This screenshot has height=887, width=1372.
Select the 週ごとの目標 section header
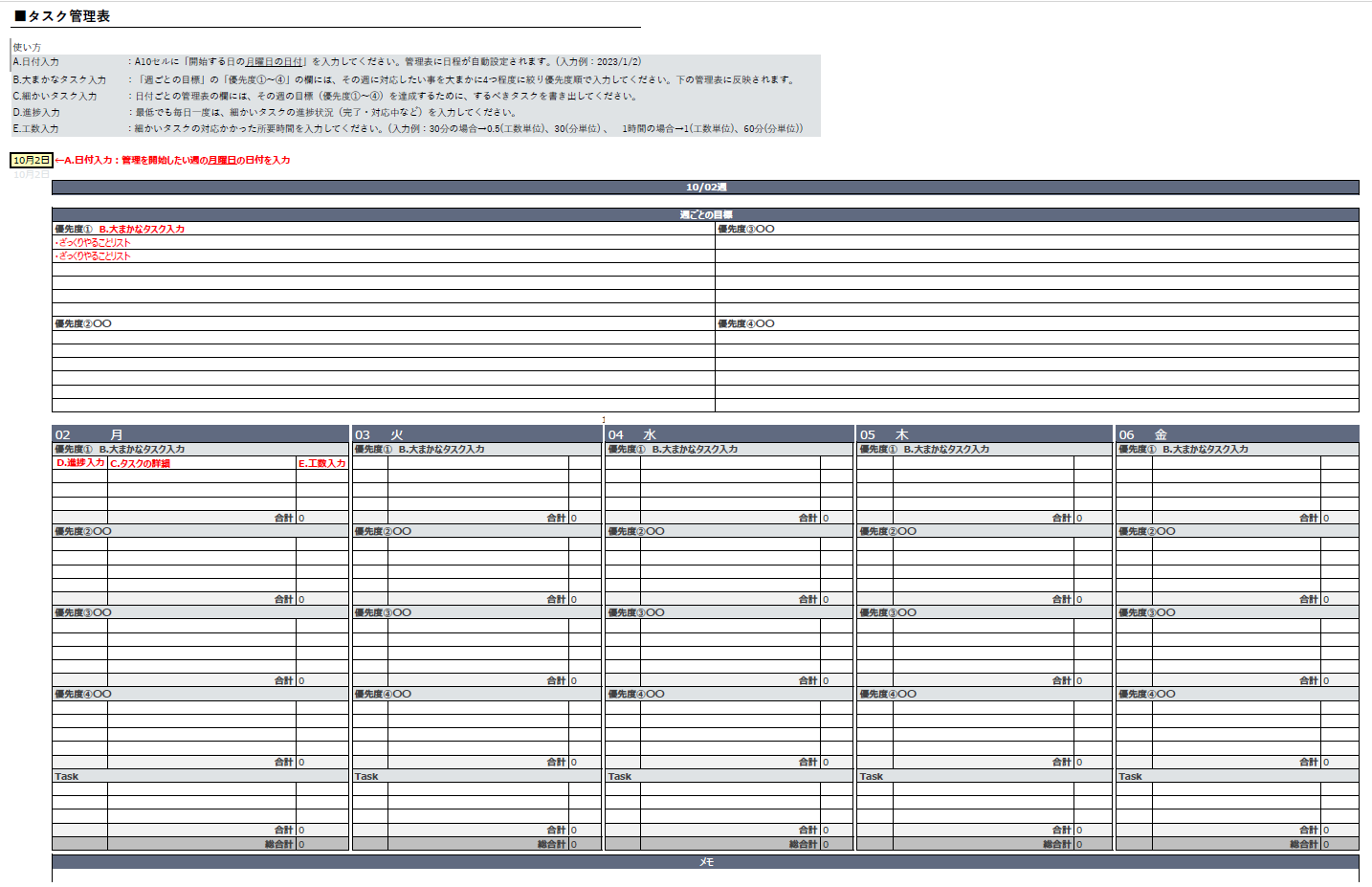tap(705, 214)
